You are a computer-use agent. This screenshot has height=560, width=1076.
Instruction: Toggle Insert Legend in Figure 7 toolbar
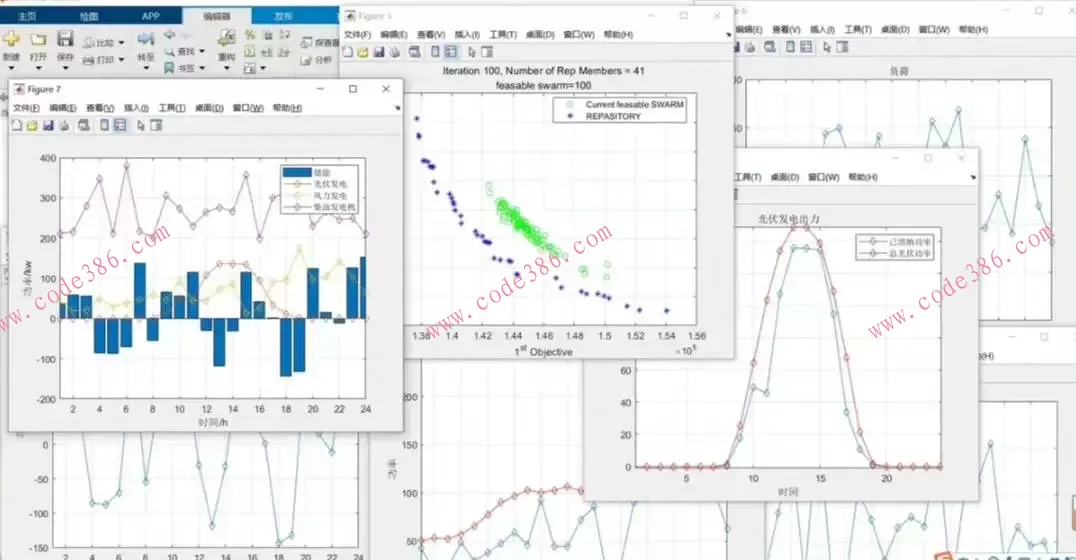click(x=120, y=126)
